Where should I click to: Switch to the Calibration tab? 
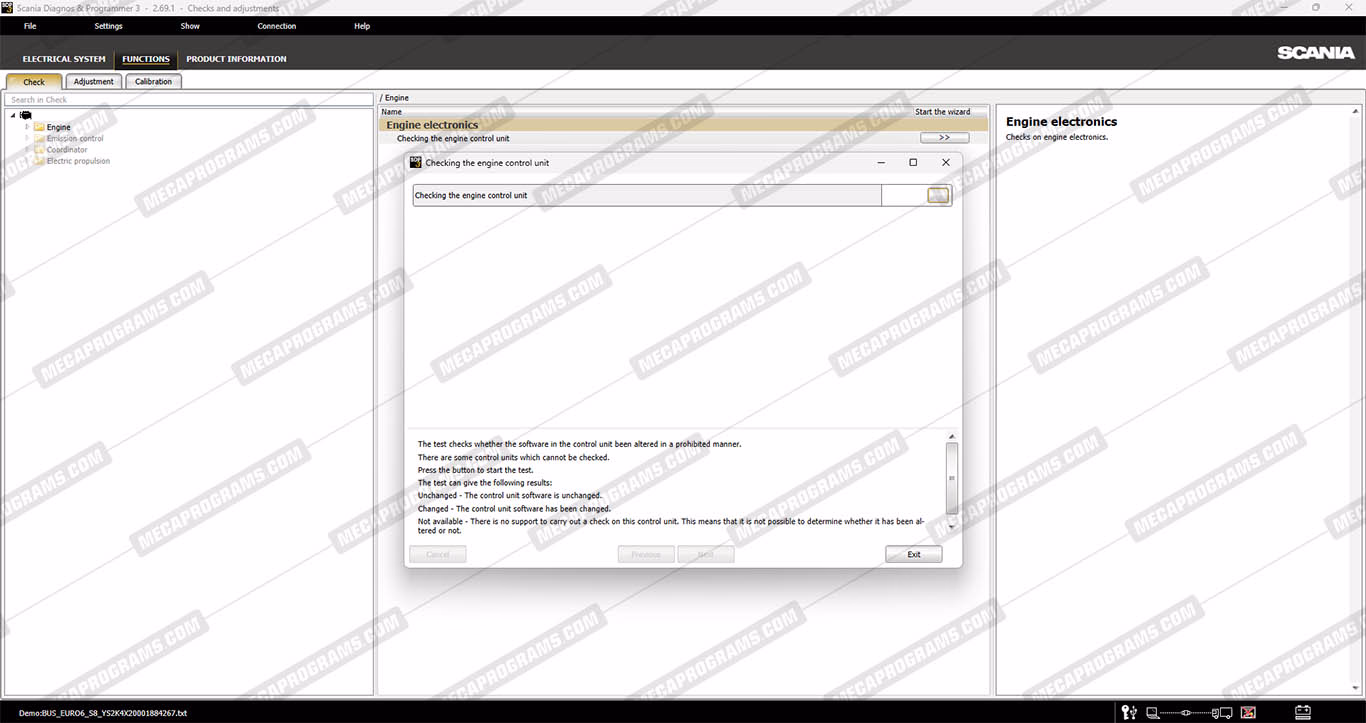pos(153,82)
